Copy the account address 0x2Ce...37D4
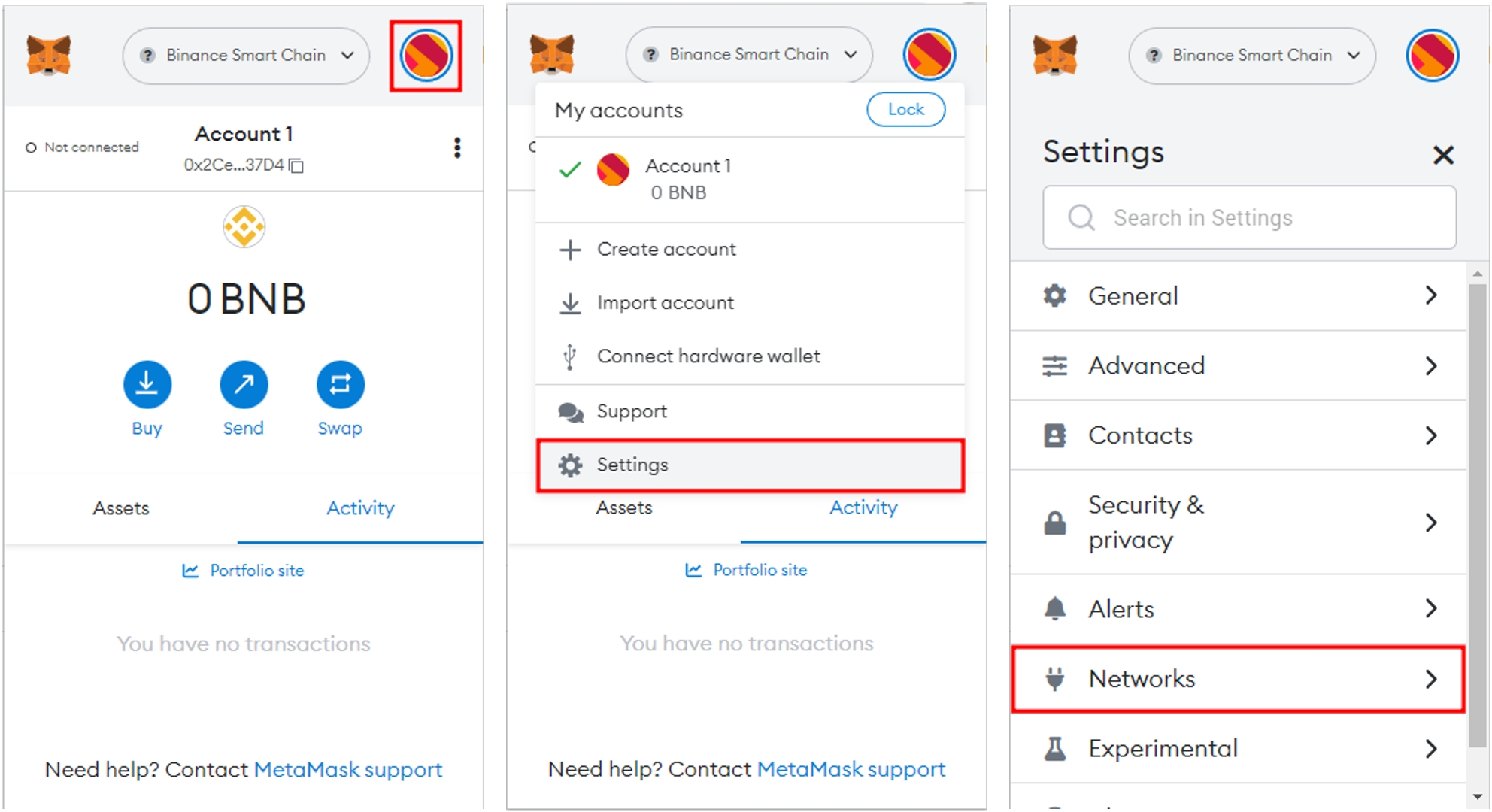1492x812 pixels. [297, 165]
